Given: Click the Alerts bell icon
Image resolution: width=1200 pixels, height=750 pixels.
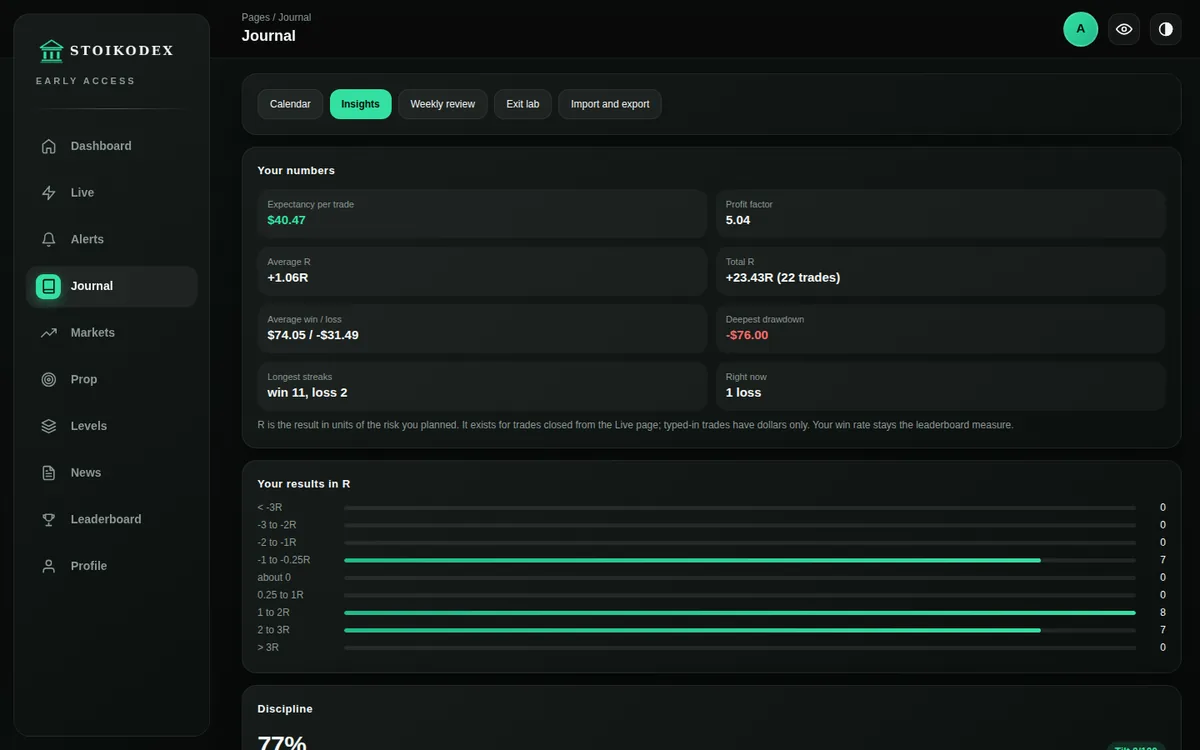Looking at the screenshot, I should (x=48, y=239).
